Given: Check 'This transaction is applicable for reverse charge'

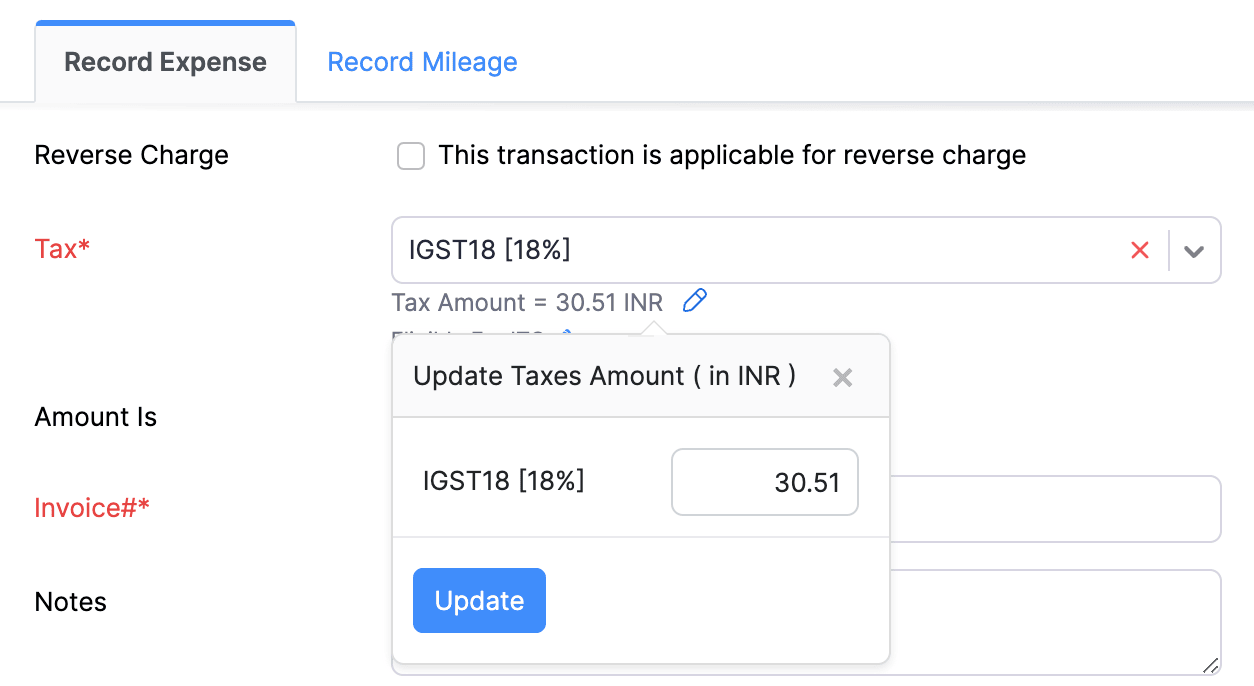Looking at the screenshot, I should tap(410, 156).
